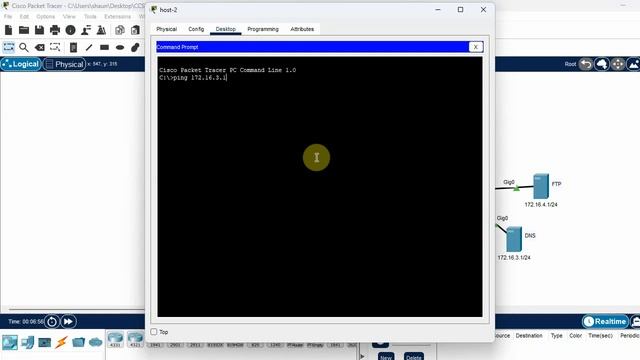Viewport: 640px width, 360px height.
Task: Click the New Cluster cloud icon
Action: pos(602,64)
